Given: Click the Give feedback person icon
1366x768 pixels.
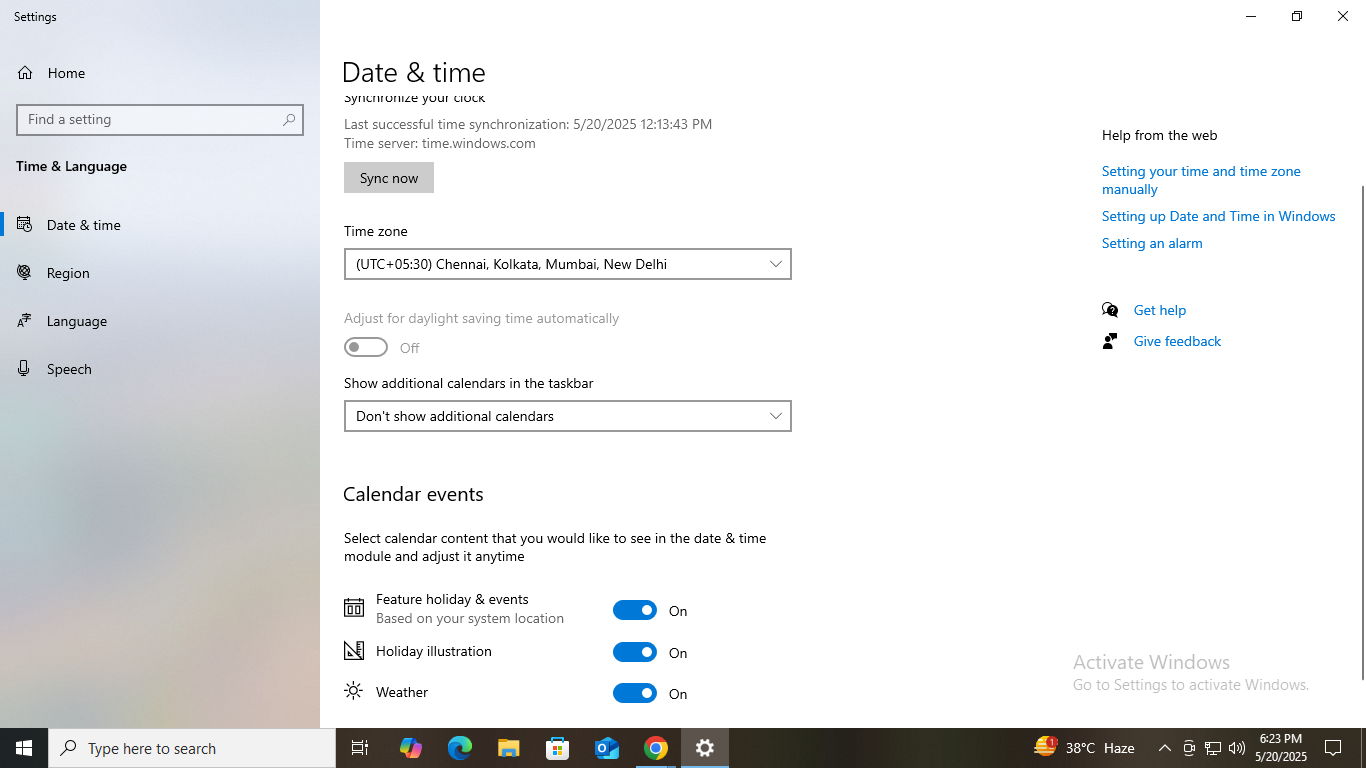Looking at the screenshot, I should 1110,341.
